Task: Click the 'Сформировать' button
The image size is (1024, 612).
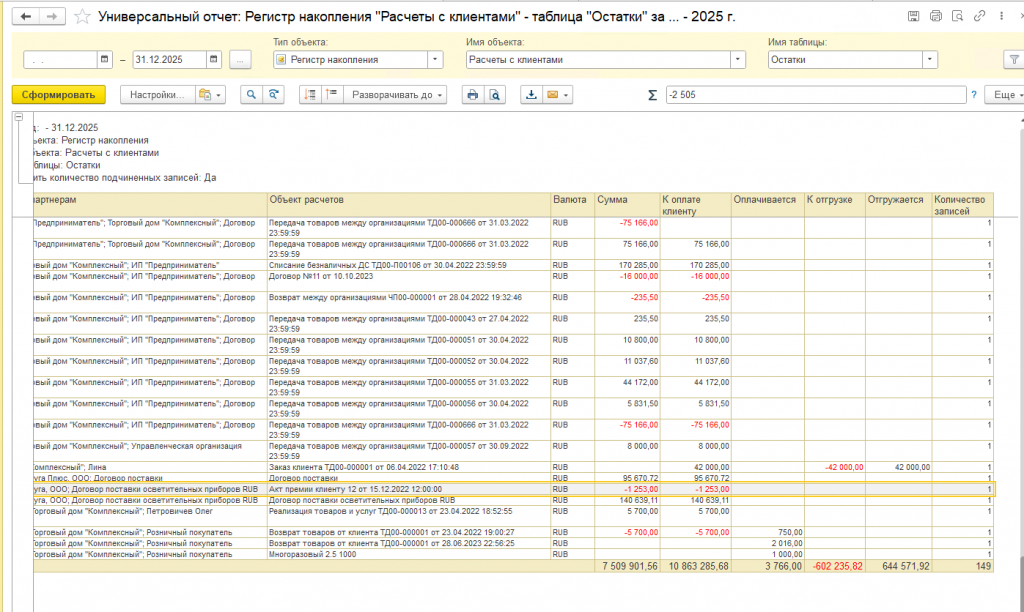Action: click(x=58, y=94)
